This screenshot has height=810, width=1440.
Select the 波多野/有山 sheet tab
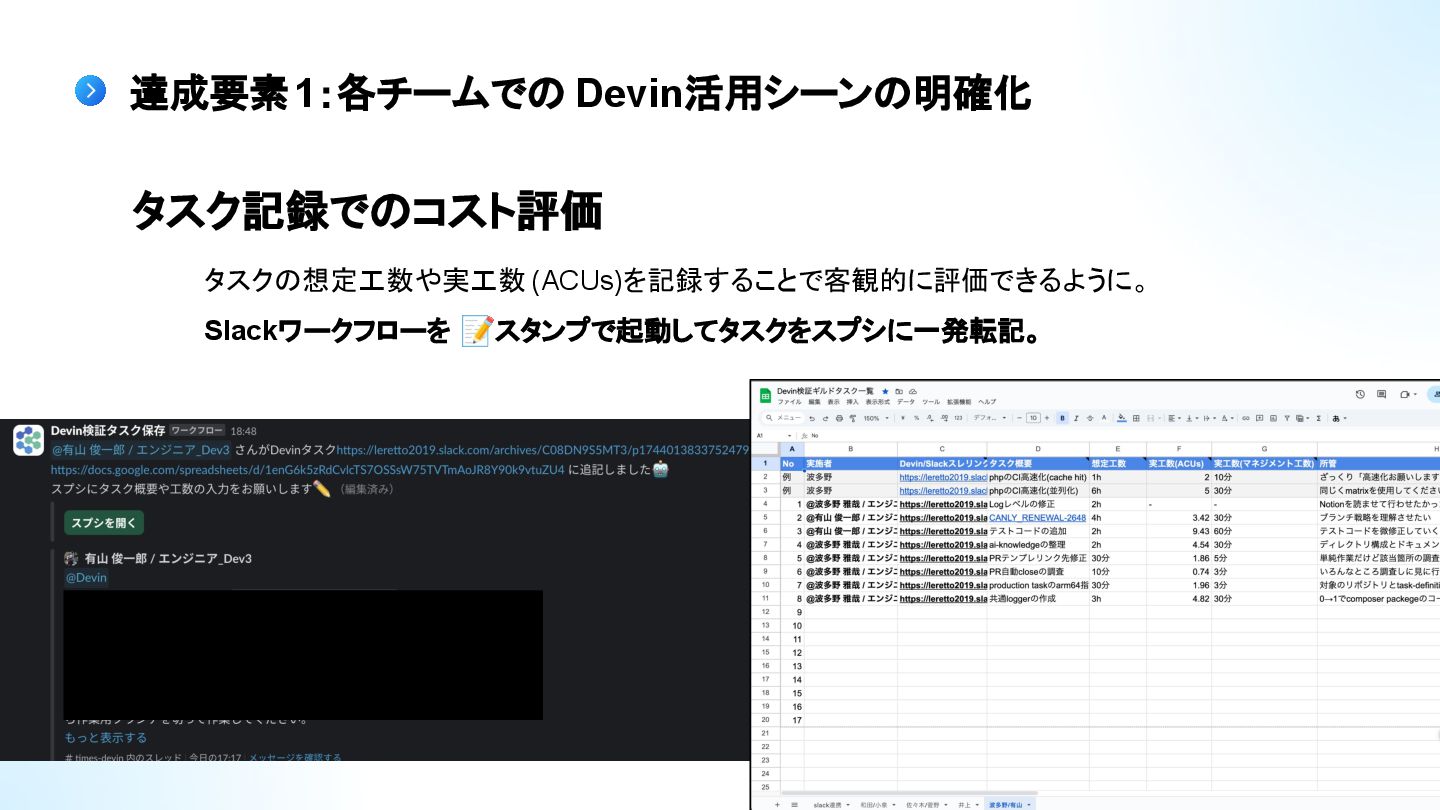pyautogui.click(x=1010, y=805)
